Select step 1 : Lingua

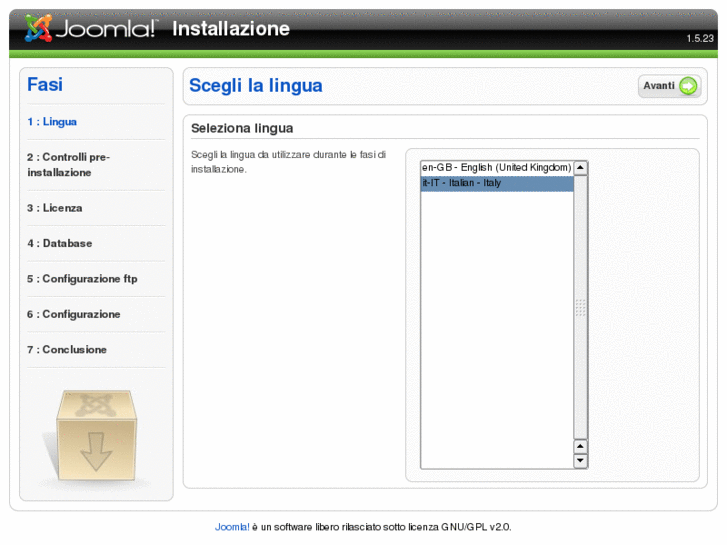pyautogui.click(x=52, y=122)
